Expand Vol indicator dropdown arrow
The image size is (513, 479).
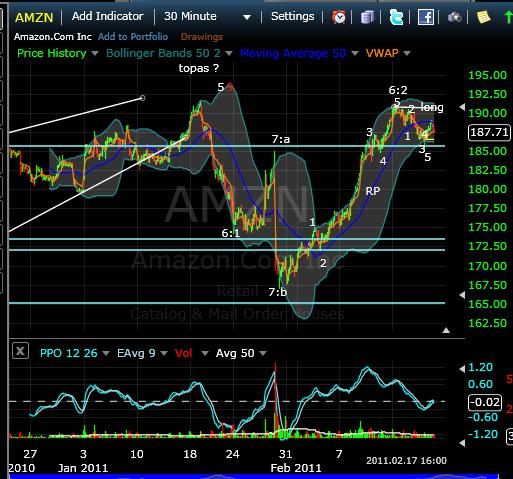tap(205, 353)
